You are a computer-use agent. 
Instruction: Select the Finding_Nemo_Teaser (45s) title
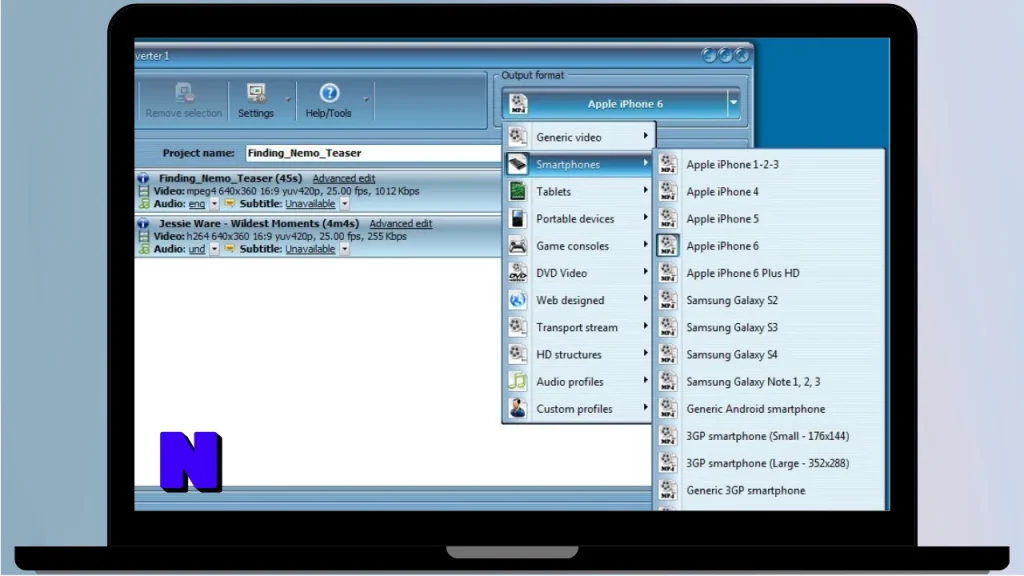(x=231, y=178)
